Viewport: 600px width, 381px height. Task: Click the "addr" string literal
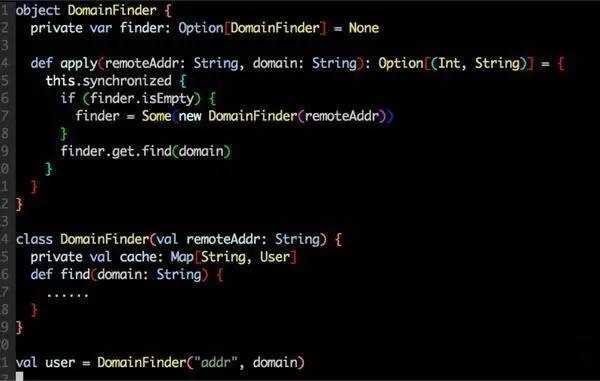[216, 362]
